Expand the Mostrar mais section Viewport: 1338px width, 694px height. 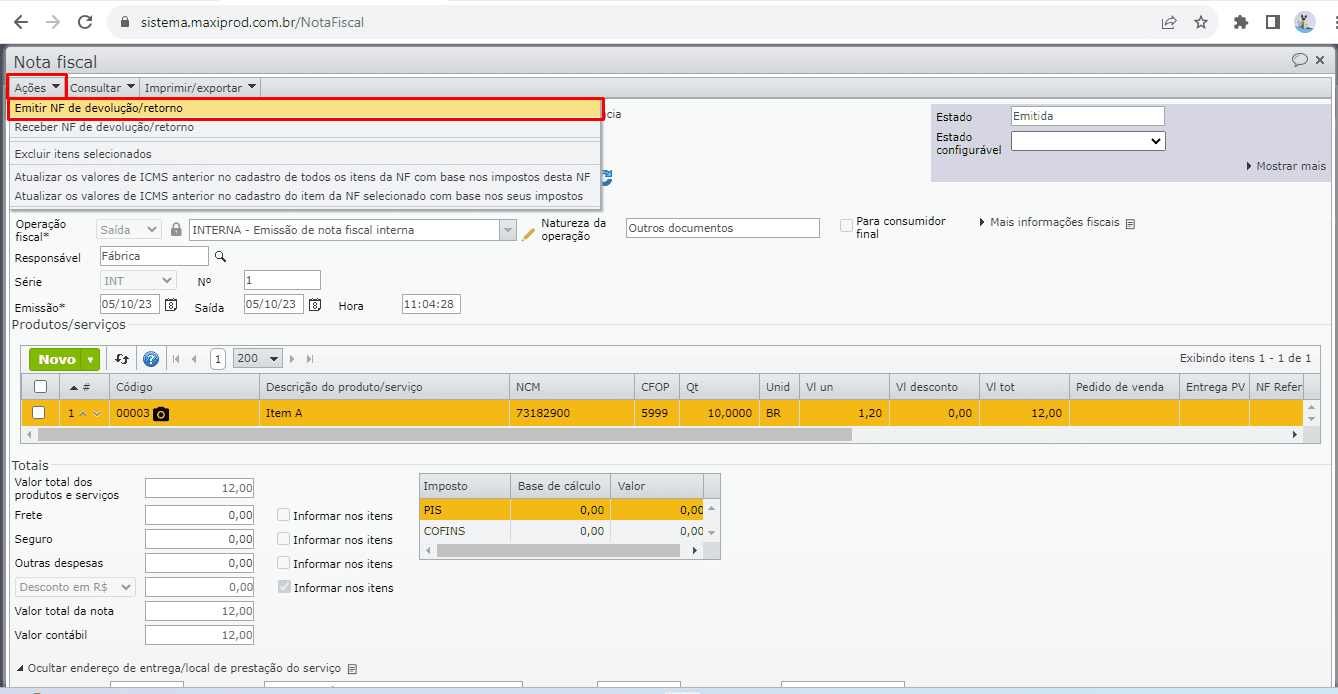click(1286, 166)
